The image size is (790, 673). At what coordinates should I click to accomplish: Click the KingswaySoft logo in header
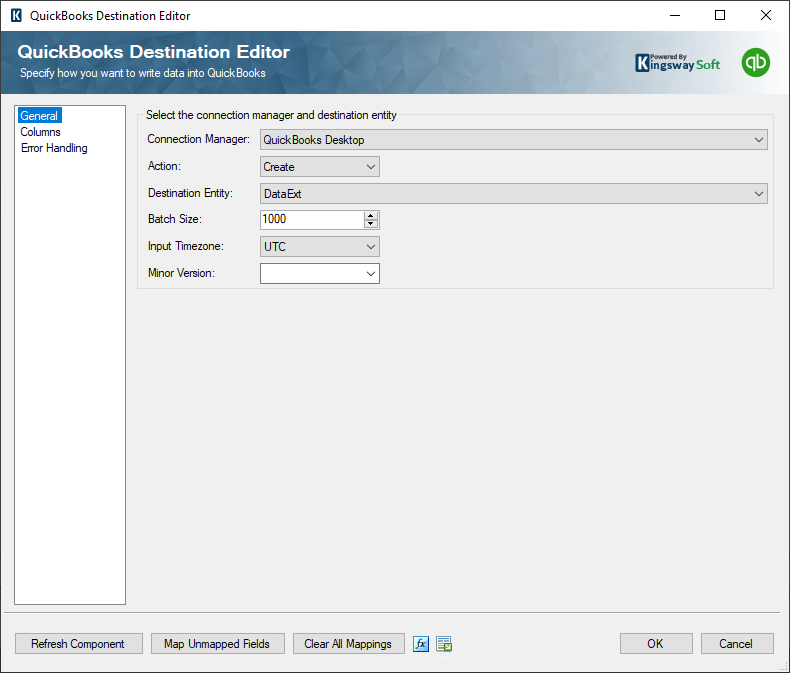tap(678, 62)
